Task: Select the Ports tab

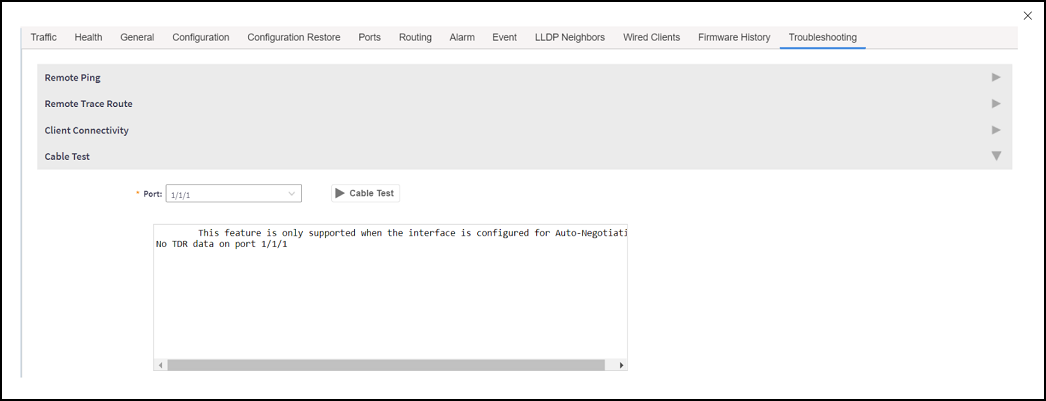Action: click(x=370, y=37)
